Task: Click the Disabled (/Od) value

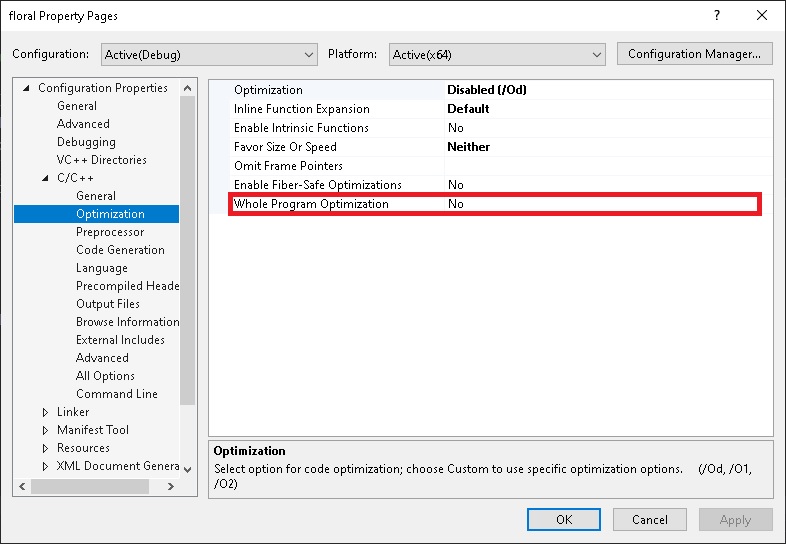Action: tap(487, 90)
